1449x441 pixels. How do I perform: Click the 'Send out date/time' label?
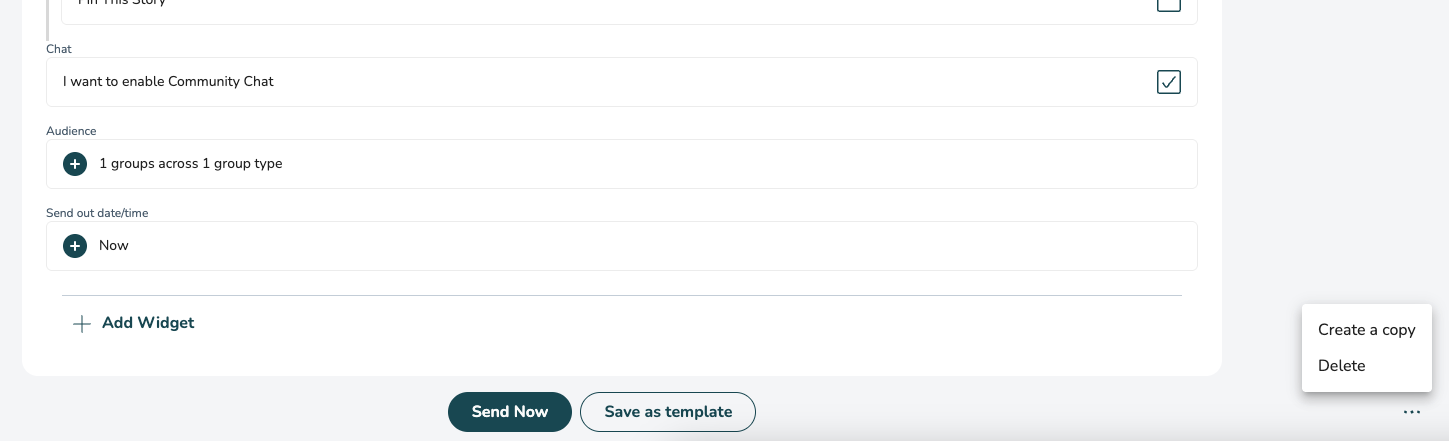tap(97, 213)
